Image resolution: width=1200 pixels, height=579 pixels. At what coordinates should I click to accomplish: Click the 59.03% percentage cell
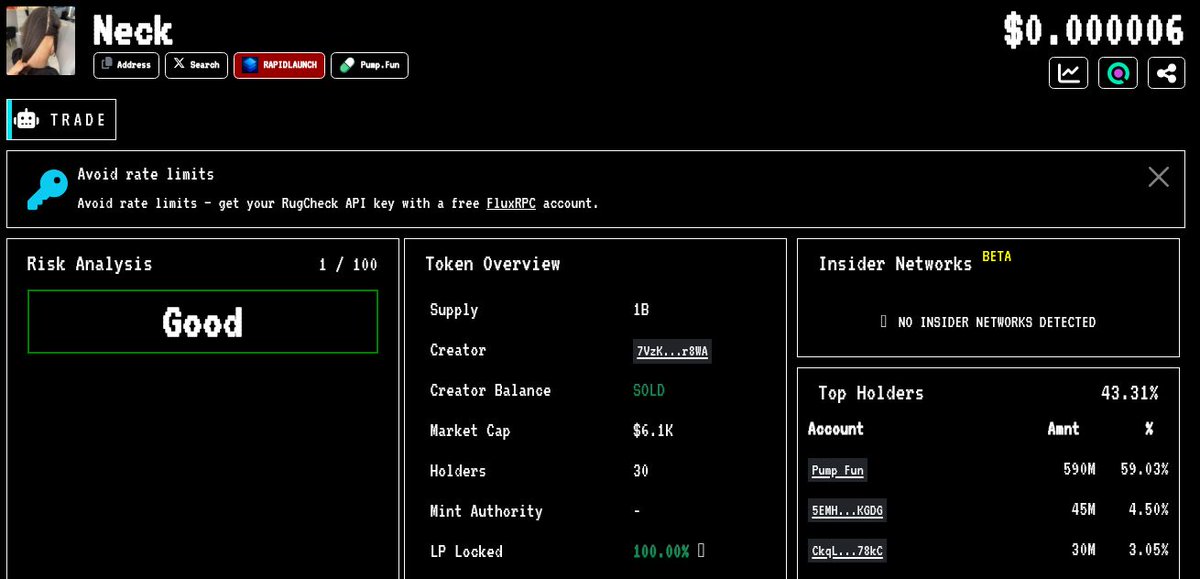(x=1143, y=469)
